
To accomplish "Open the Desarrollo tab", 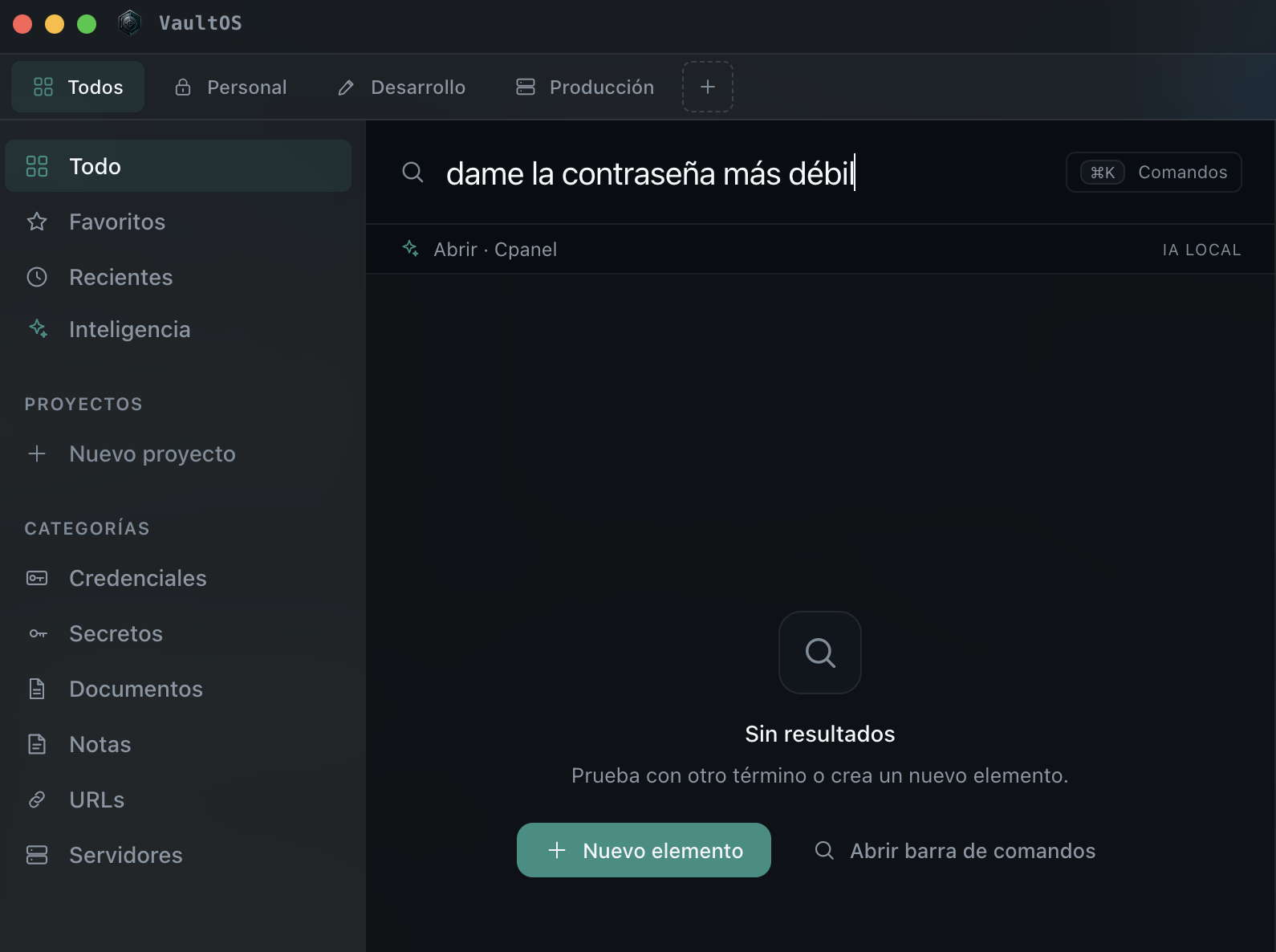I will coord(401,87).
